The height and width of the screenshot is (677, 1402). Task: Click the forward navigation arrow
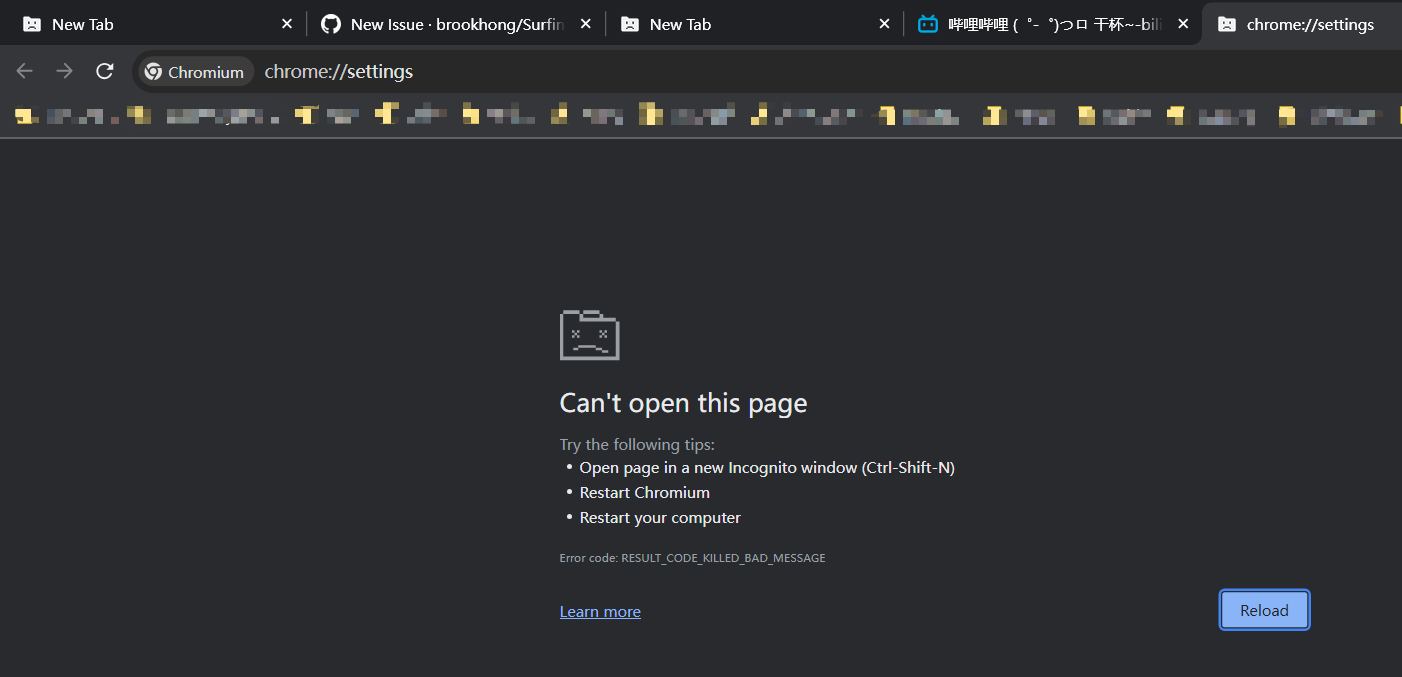click(x=64, y=71)
